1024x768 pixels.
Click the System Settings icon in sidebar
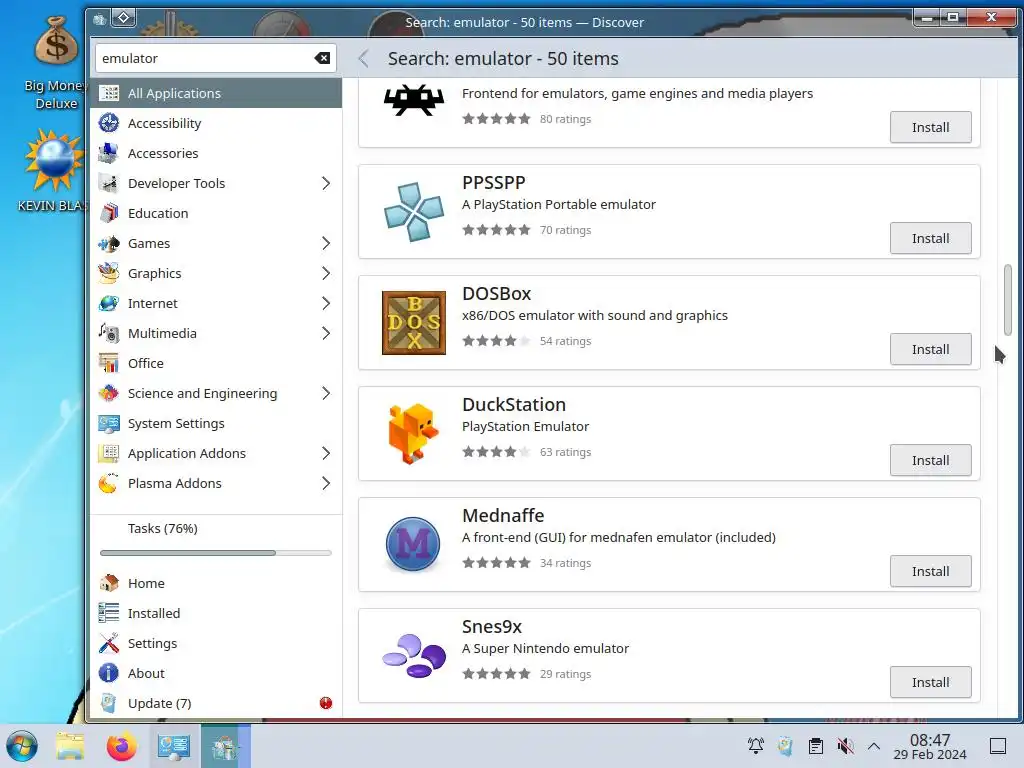click(x=108, y=423)
